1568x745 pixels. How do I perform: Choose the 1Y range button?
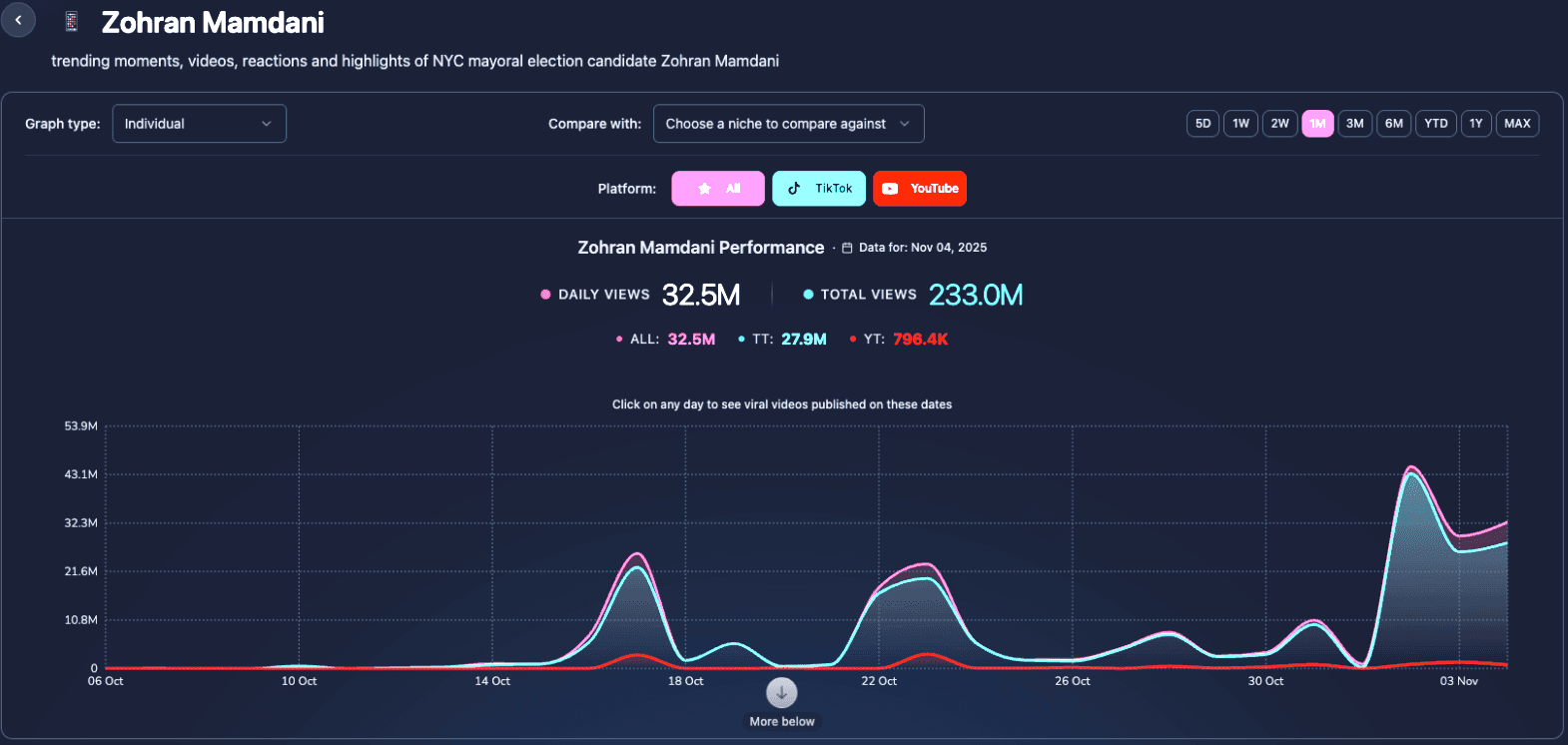[x=1475, y=124]
